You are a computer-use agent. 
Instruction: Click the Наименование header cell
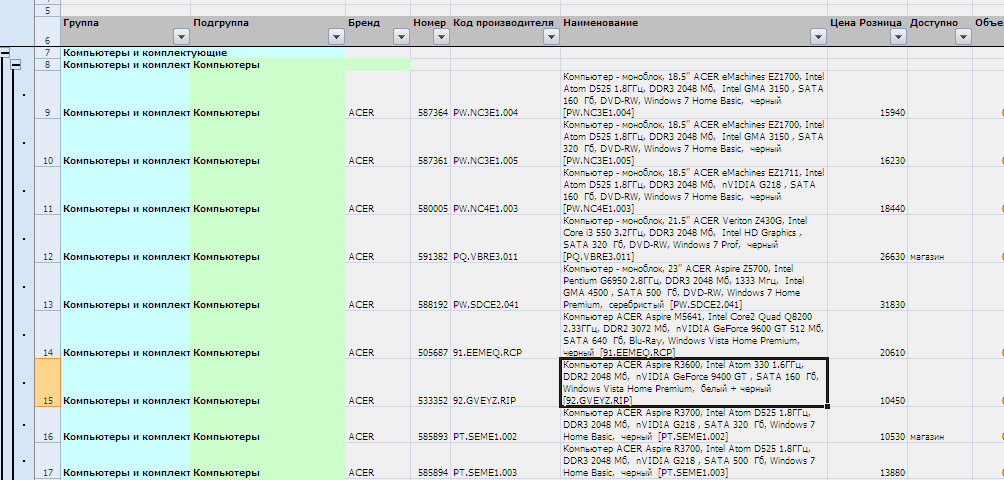(x=694, y=31)
